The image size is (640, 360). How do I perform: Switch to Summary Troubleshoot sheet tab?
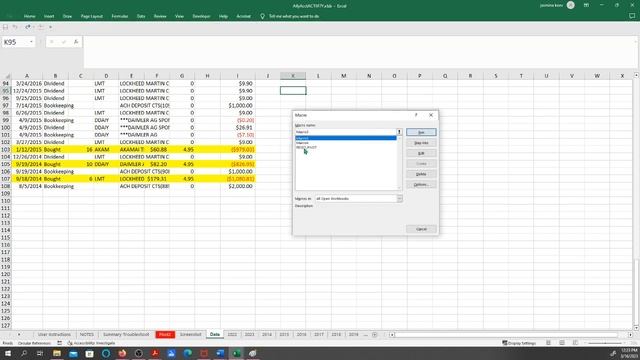coord(126,334)
